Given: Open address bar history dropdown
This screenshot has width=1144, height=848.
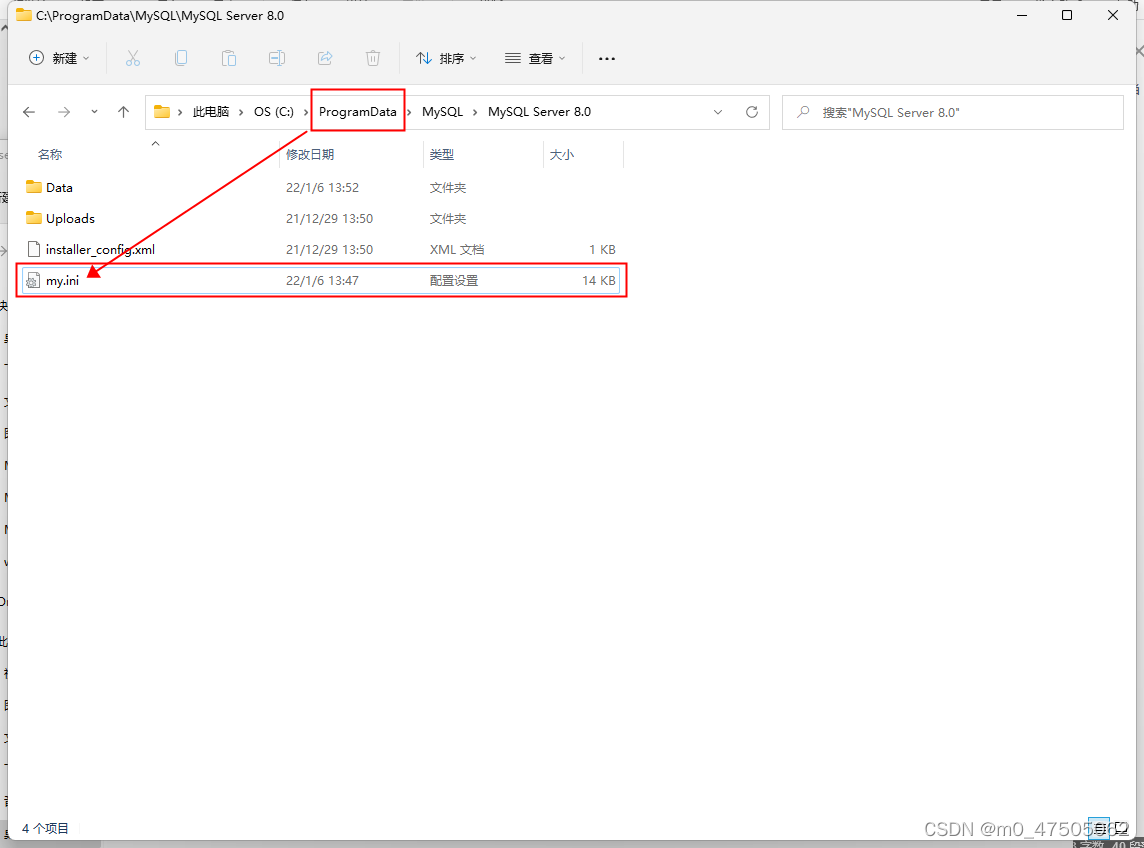Looking at the screenshot, I should coord(718,112).
